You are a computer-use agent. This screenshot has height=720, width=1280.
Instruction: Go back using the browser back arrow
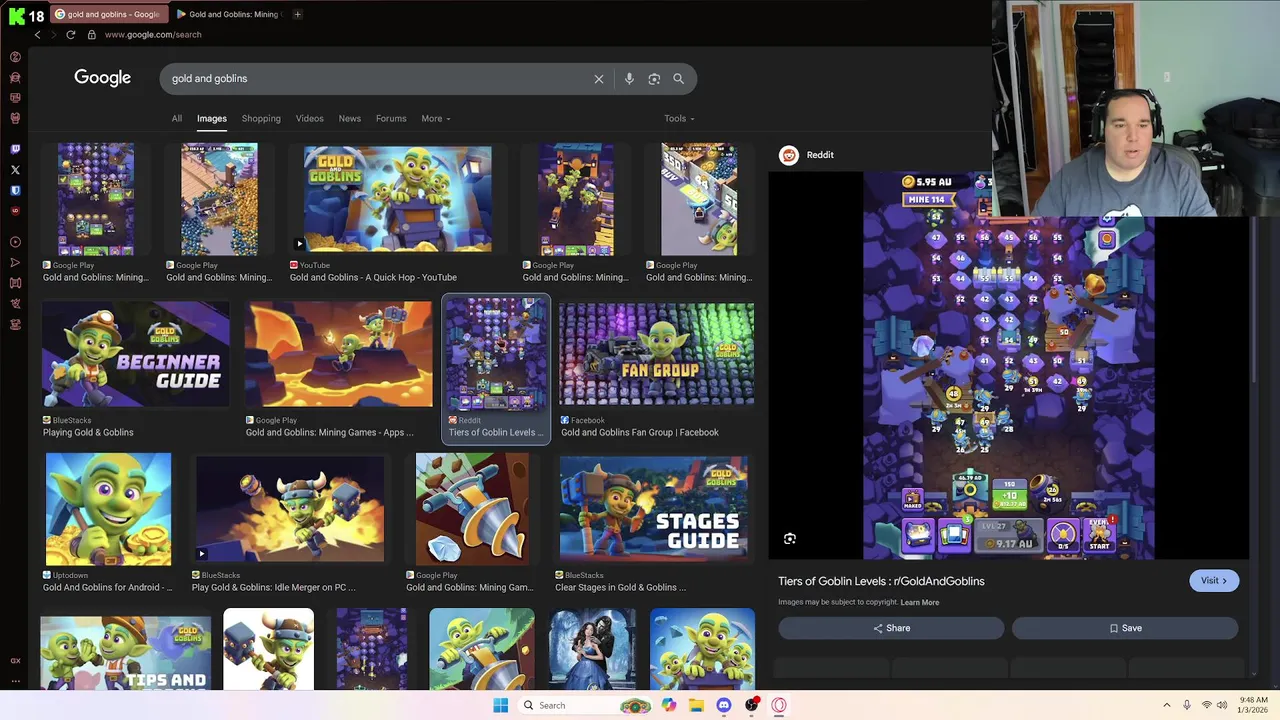tap(37, 34)
